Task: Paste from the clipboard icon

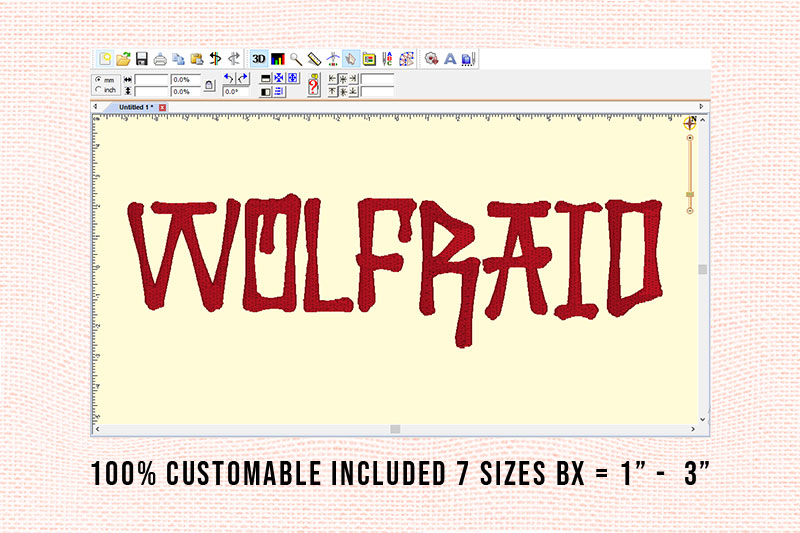Action: pyautogui.click(x=197, y=59)
